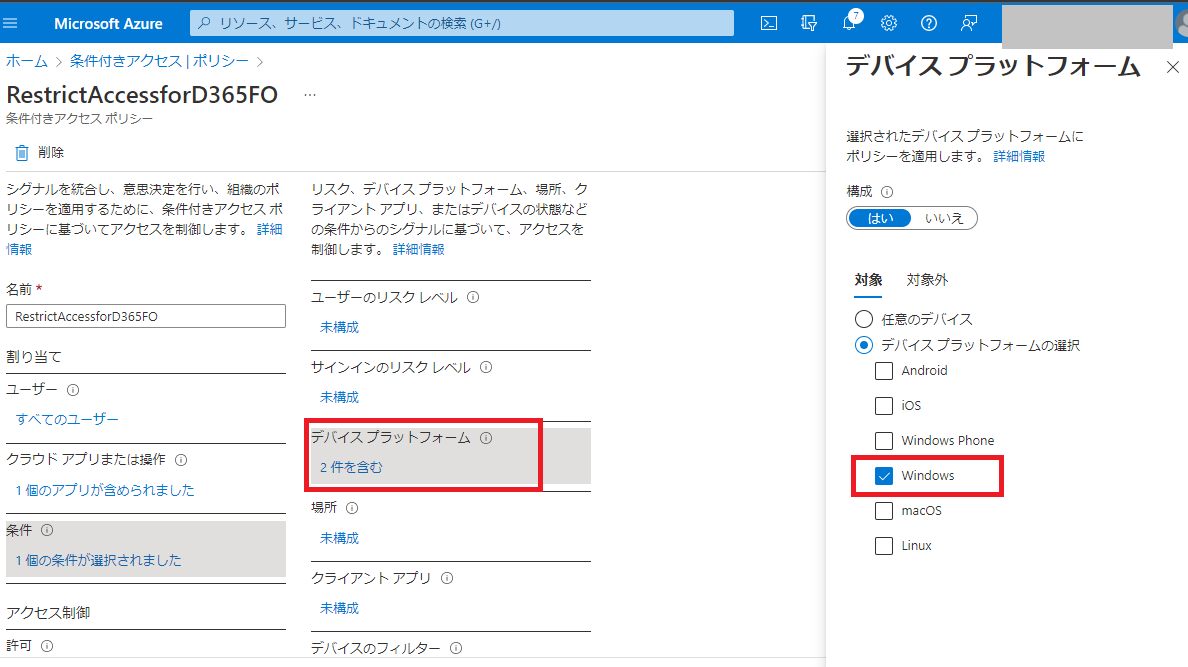Screen dimensions: 1188x667
Task: Show info icon next to 場所
Action: 352,508
